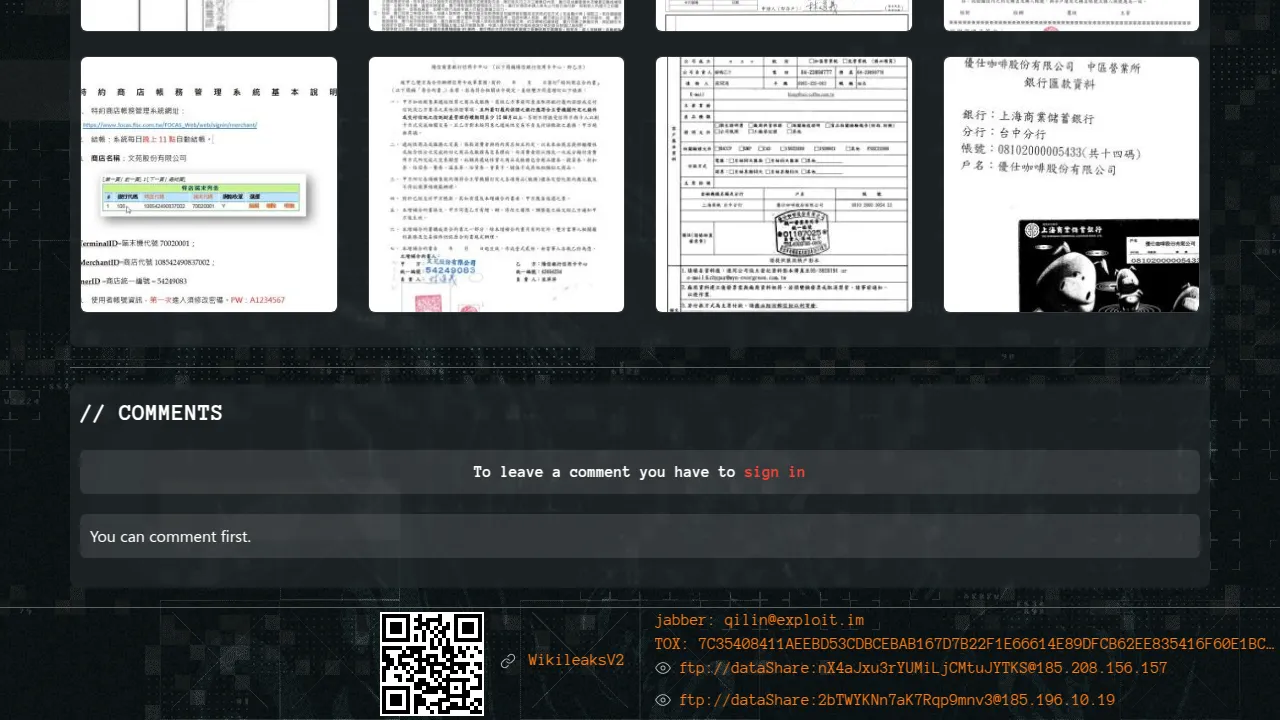Viewport: 1280px width, 720px height.
Task: Open the cropped top-row thumbnail with signature
Action: [784, 15]
